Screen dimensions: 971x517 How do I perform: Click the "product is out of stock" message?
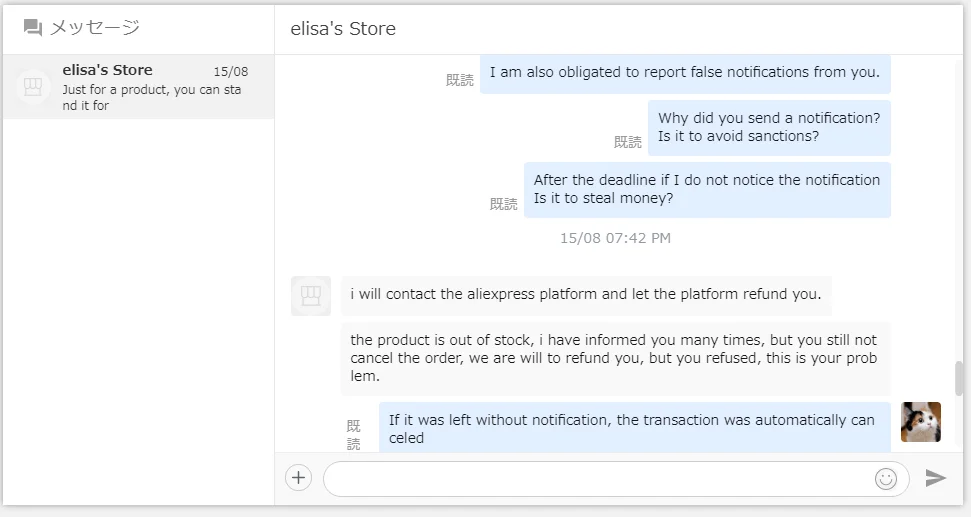click(614, 358)
